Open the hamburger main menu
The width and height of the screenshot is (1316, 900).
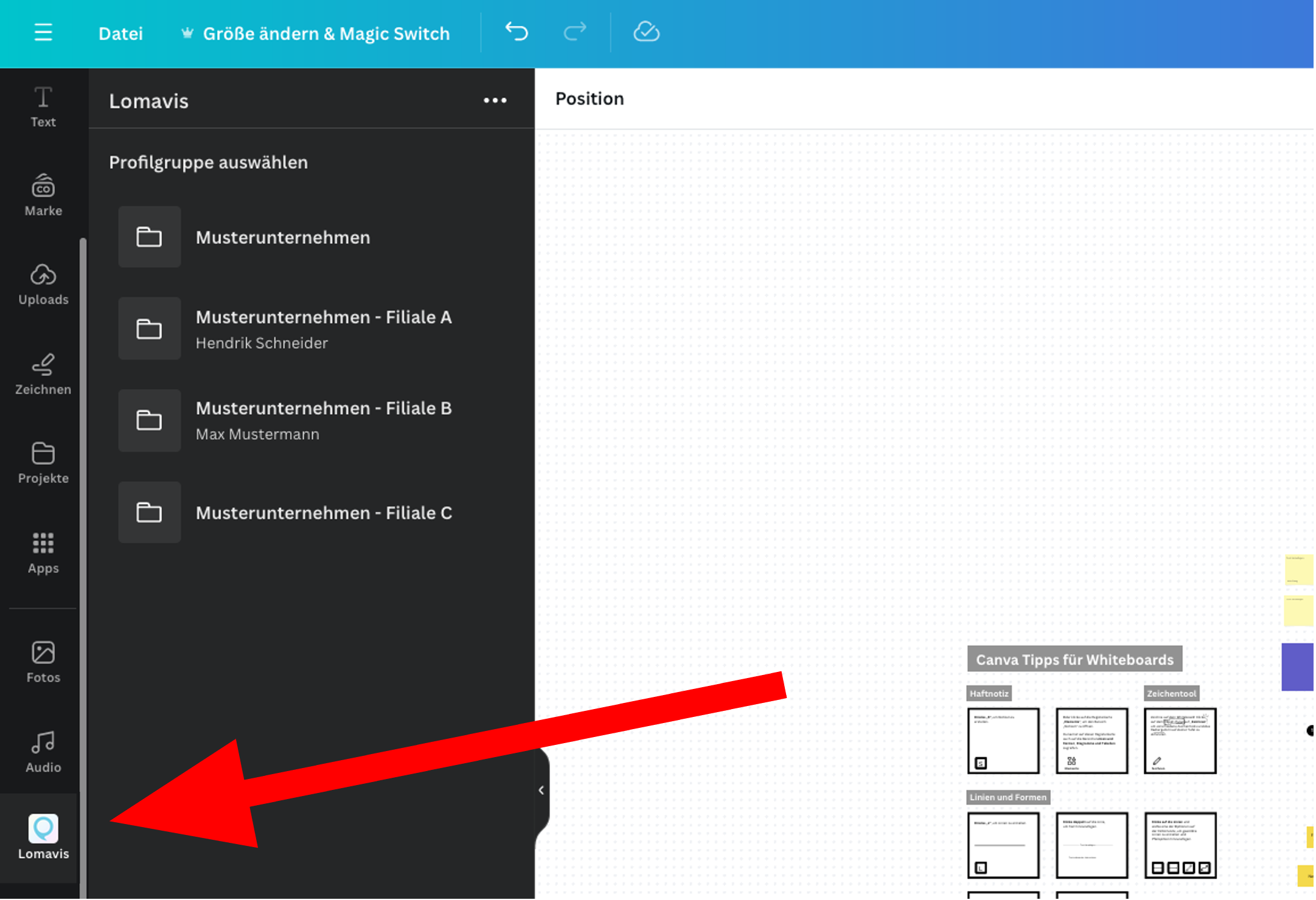tap(43, 32)
